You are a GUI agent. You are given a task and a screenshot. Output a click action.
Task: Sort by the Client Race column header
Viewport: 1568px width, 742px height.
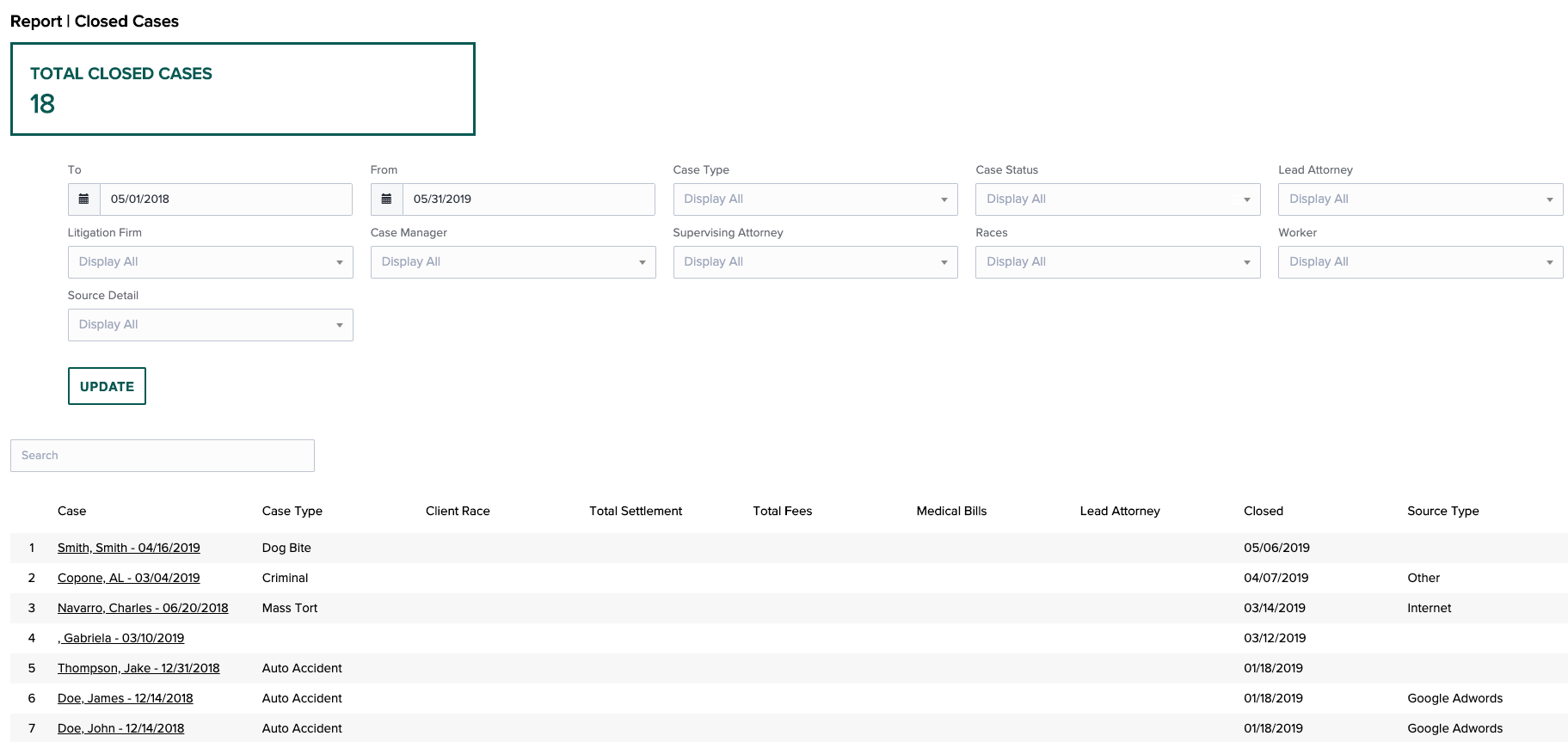point(458,511)
